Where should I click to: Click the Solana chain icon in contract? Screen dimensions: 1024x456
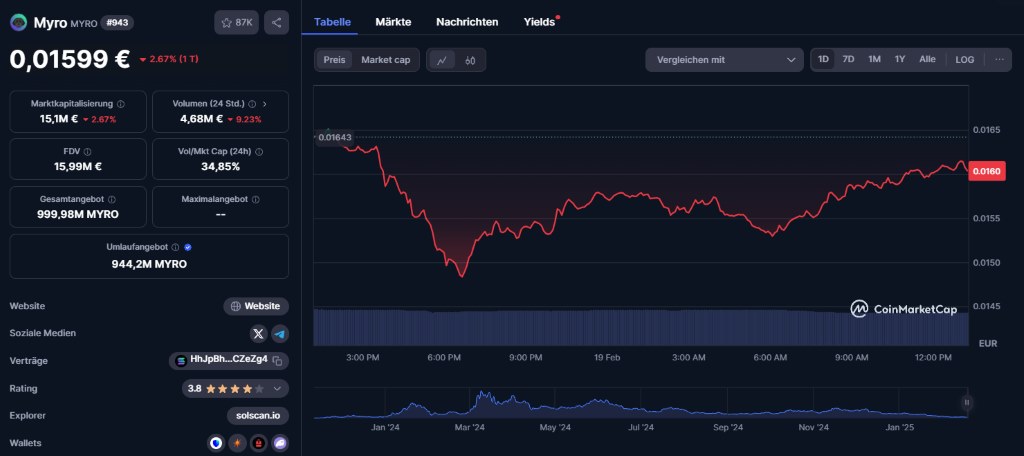click(181, 361)
